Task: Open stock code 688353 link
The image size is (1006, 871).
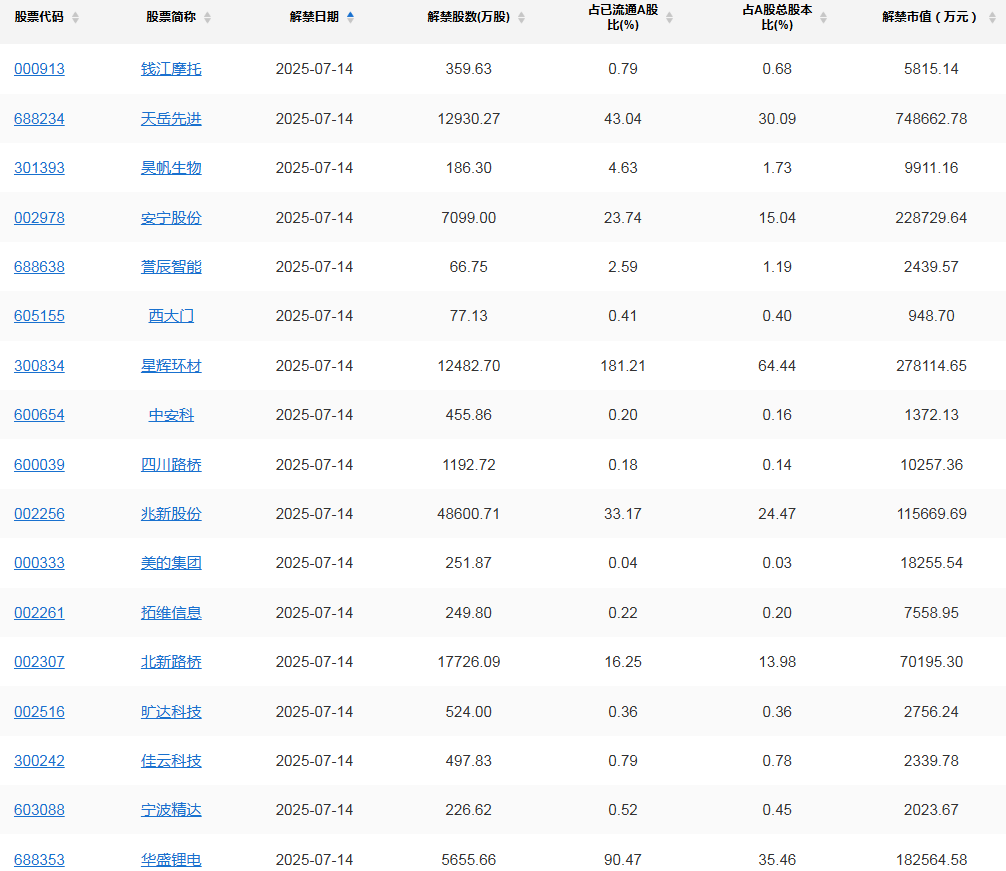Action: 39,860
